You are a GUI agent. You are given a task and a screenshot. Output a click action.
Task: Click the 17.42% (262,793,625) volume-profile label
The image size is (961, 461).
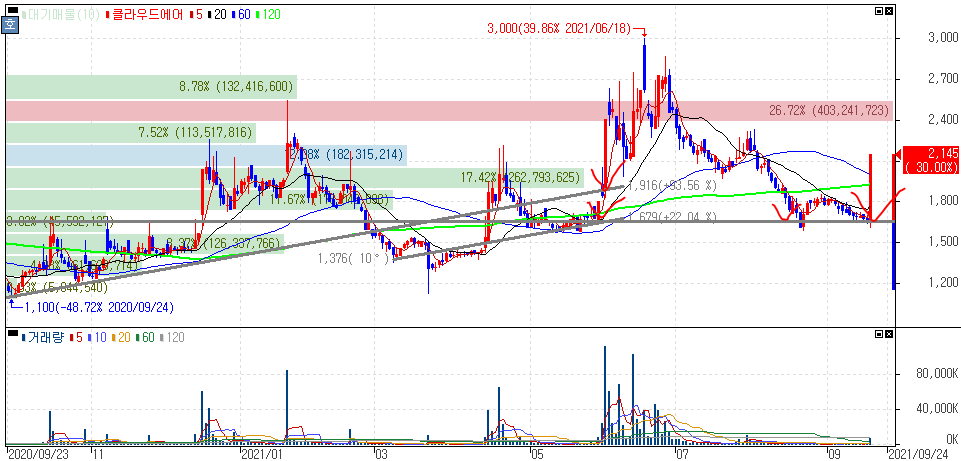520,178
